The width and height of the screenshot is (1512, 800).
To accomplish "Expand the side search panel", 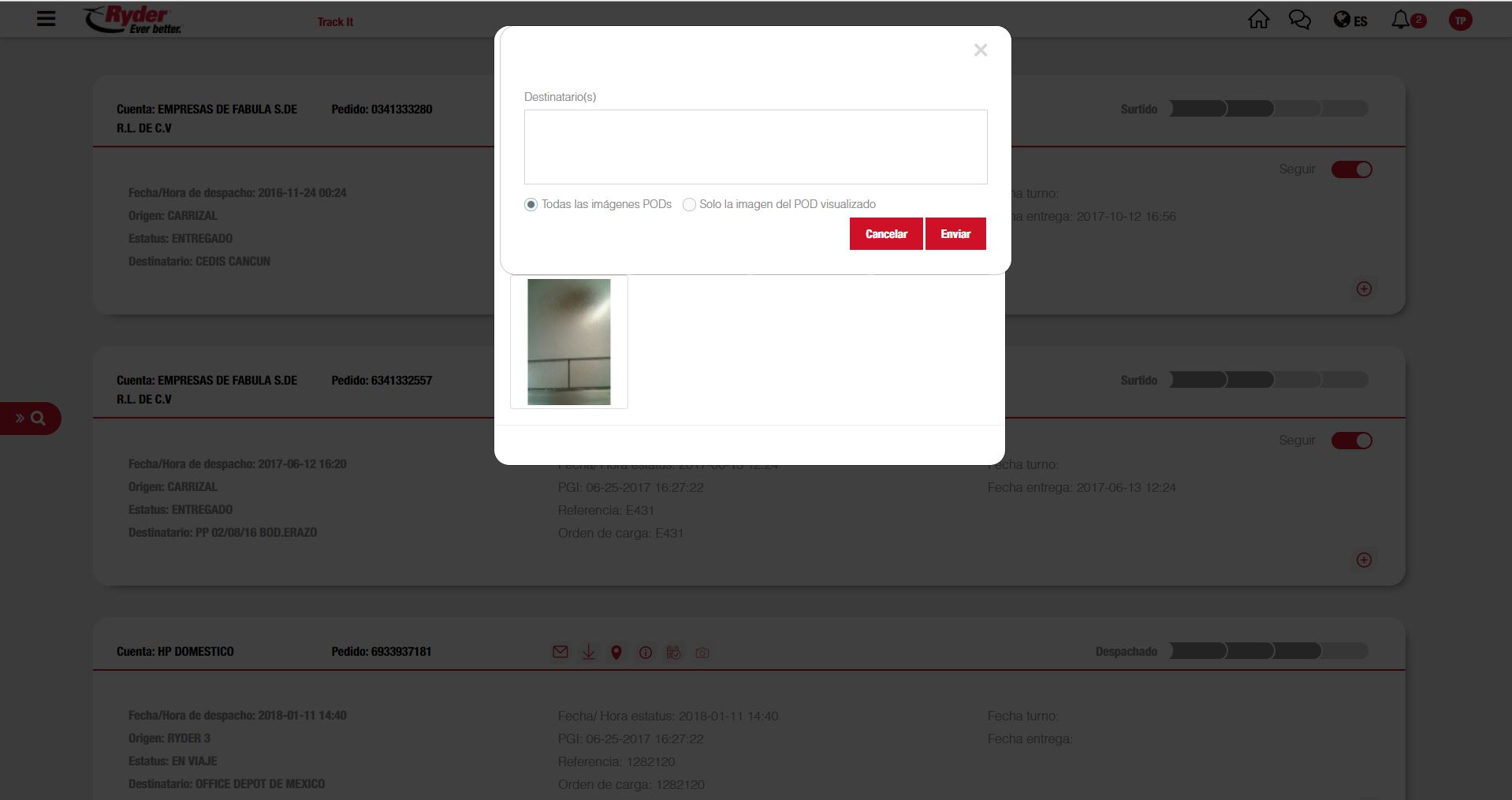I will click(30, 418).
